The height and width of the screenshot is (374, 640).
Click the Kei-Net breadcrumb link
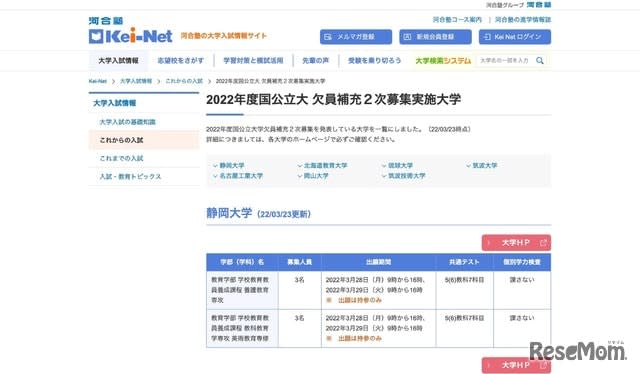click(x=98, y=81)
